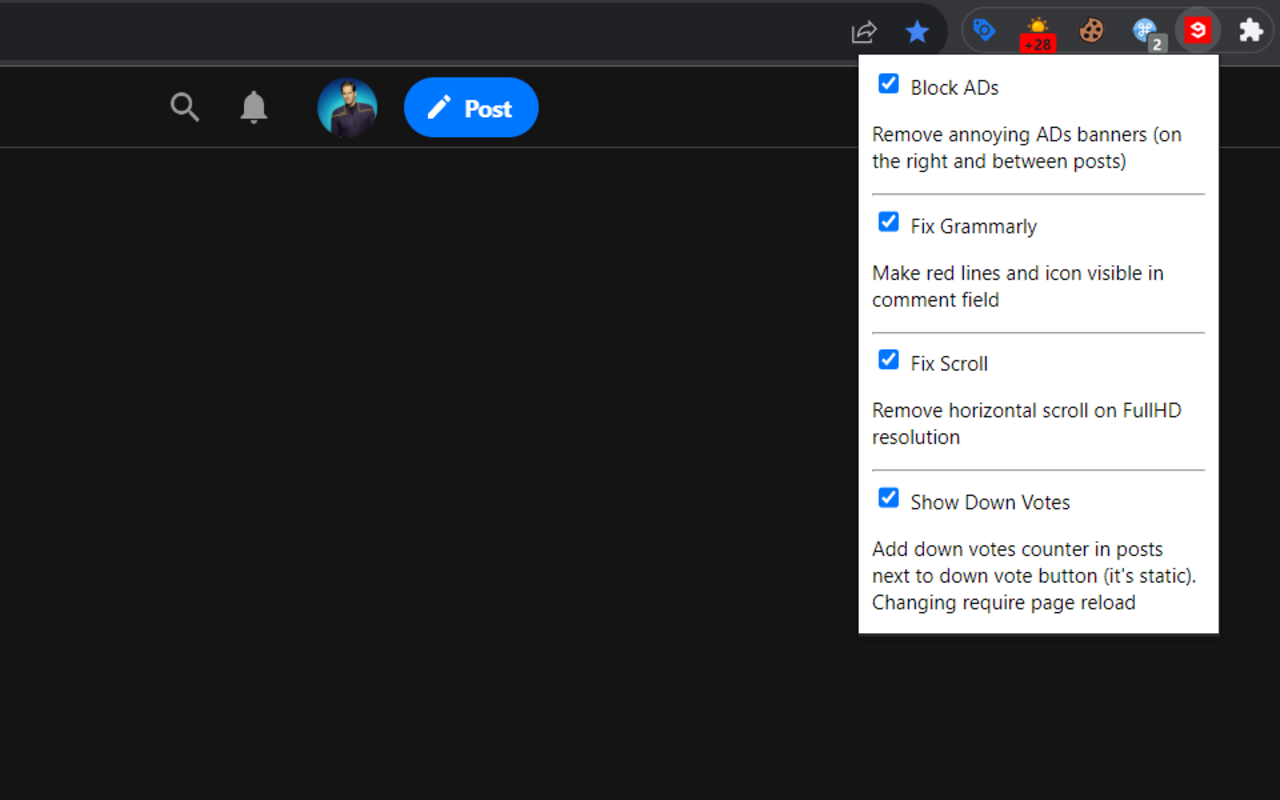1280x800 pixels.
Task: Open notifications via the bell icon
Action: 253,107
